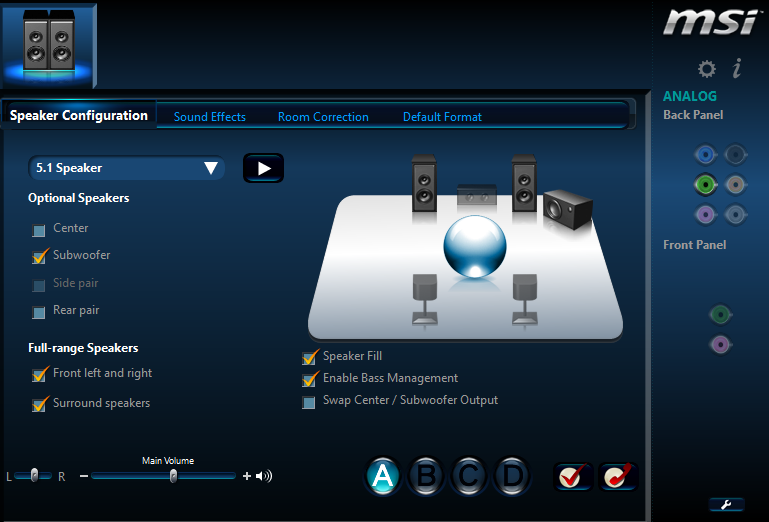
Task: Click the Main Volume slider handle
Action: click(x=173, y=476)
